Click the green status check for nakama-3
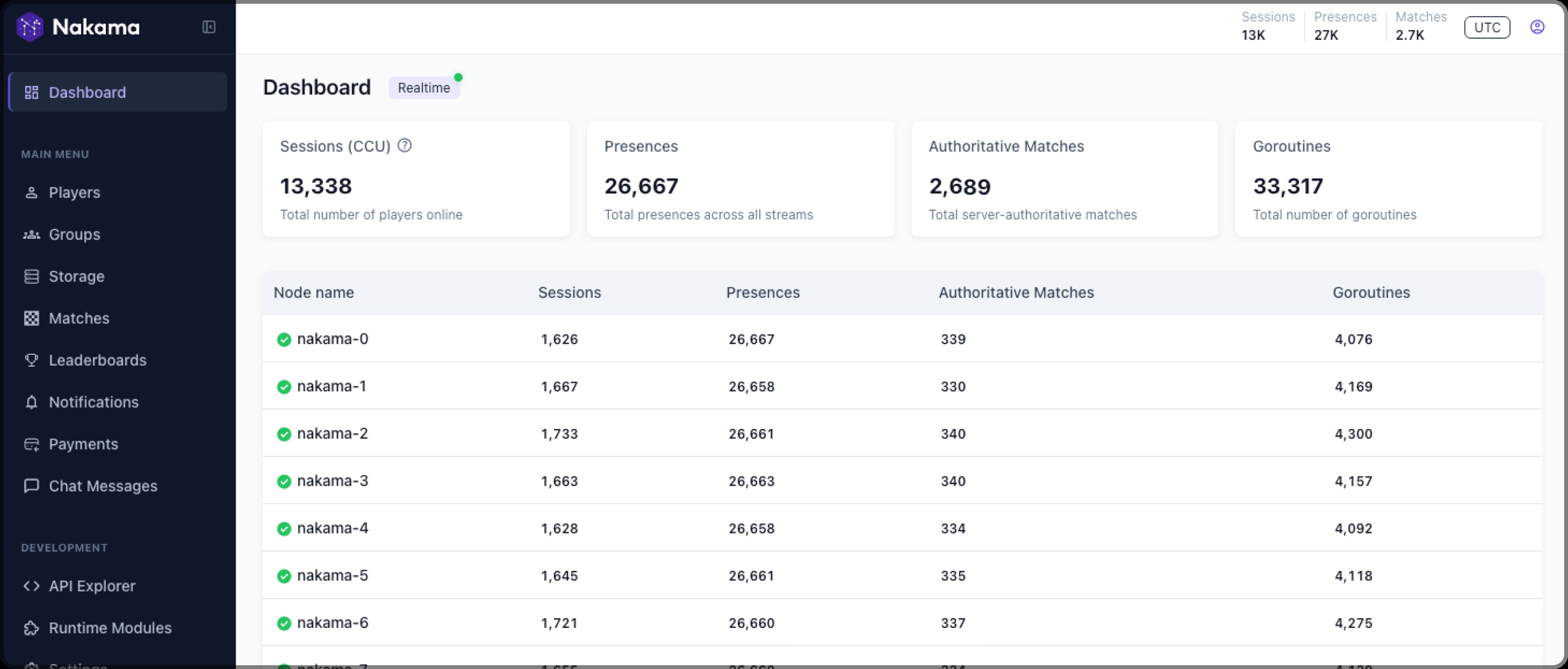 tap(284, 481)
